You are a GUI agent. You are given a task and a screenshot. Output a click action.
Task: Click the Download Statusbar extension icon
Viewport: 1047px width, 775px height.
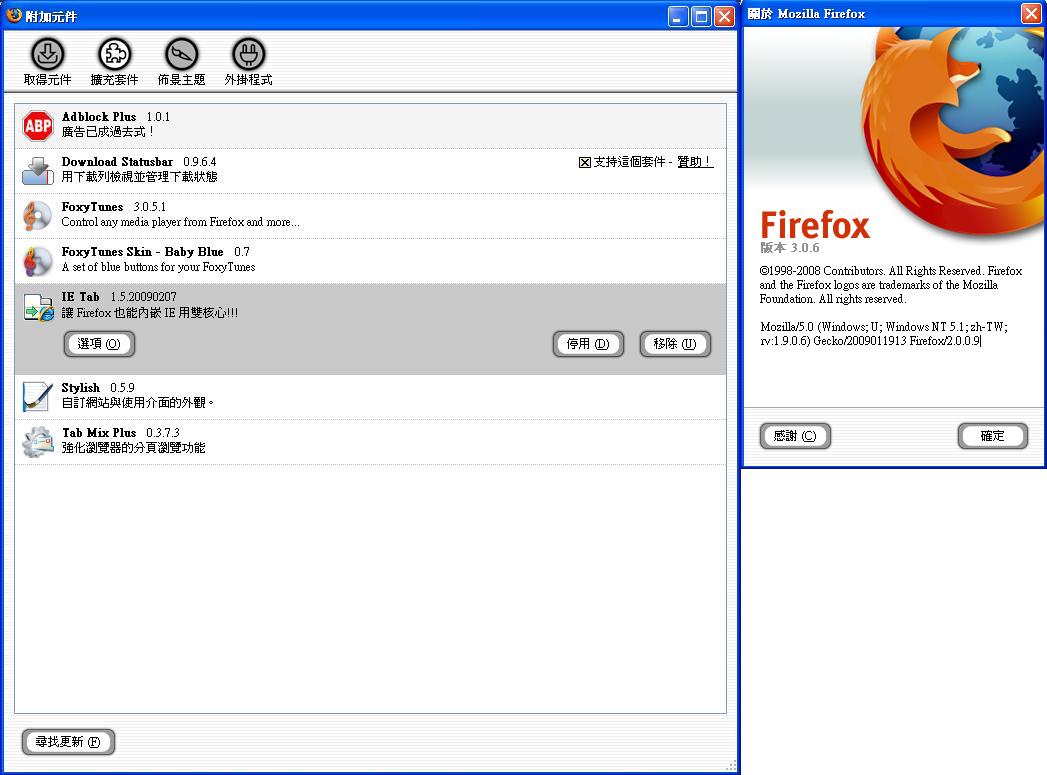click(37, 171)
